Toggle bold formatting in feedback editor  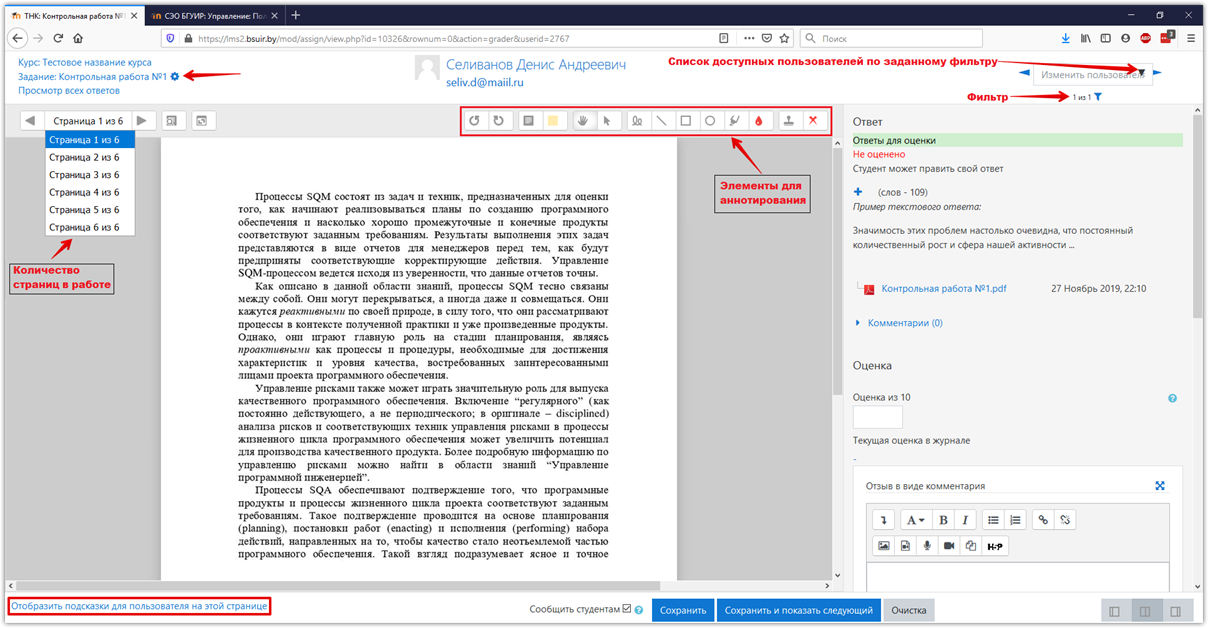942,520
